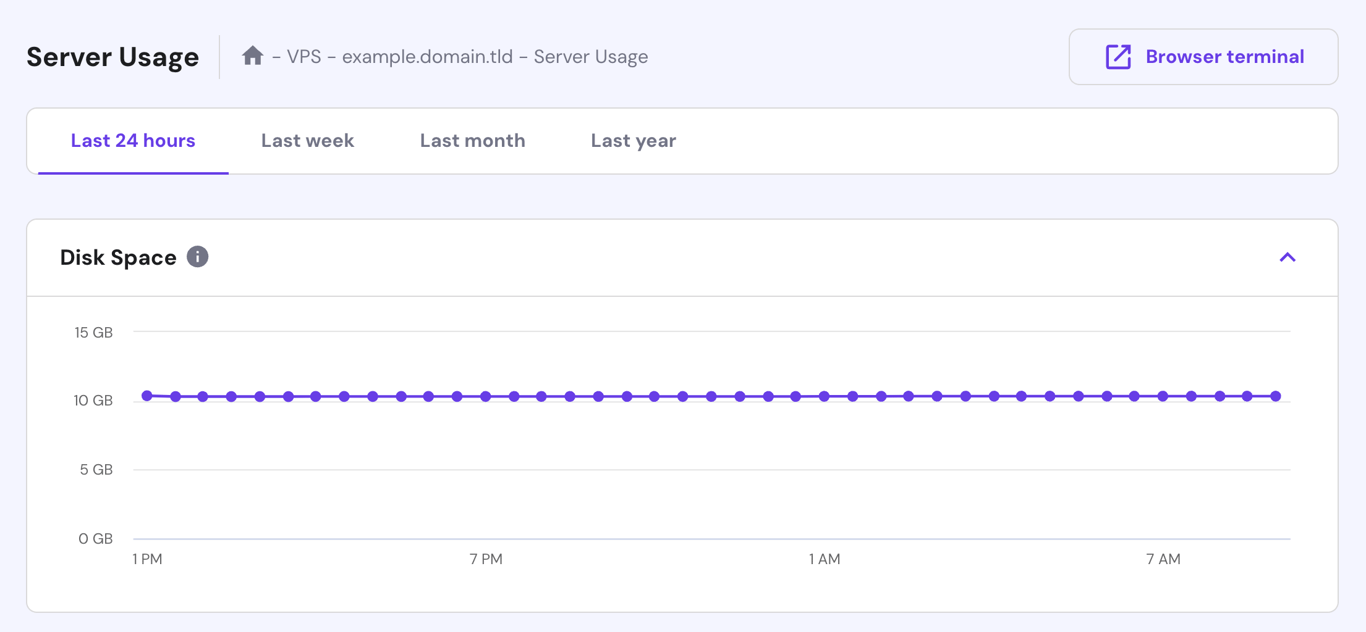View the Last year tab
Viewport: 1366px width, 632px height.
click(x=632, y=140)
